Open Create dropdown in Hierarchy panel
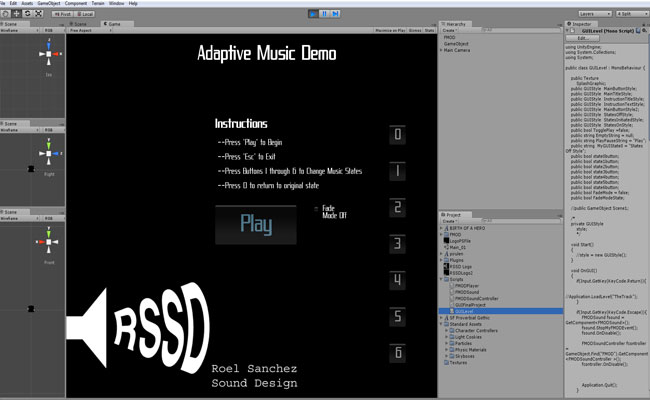 [x=449, y=30]
